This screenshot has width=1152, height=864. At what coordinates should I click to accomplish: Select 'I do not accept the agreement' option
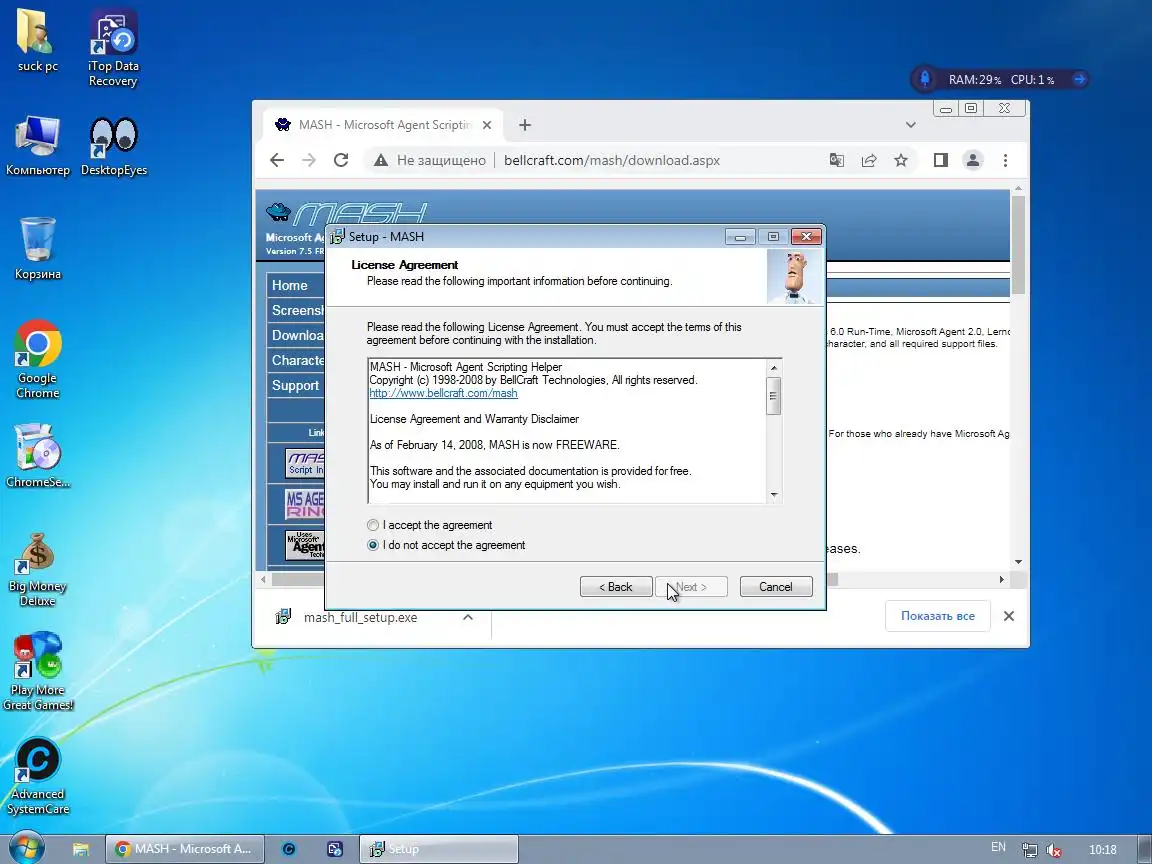373,545
